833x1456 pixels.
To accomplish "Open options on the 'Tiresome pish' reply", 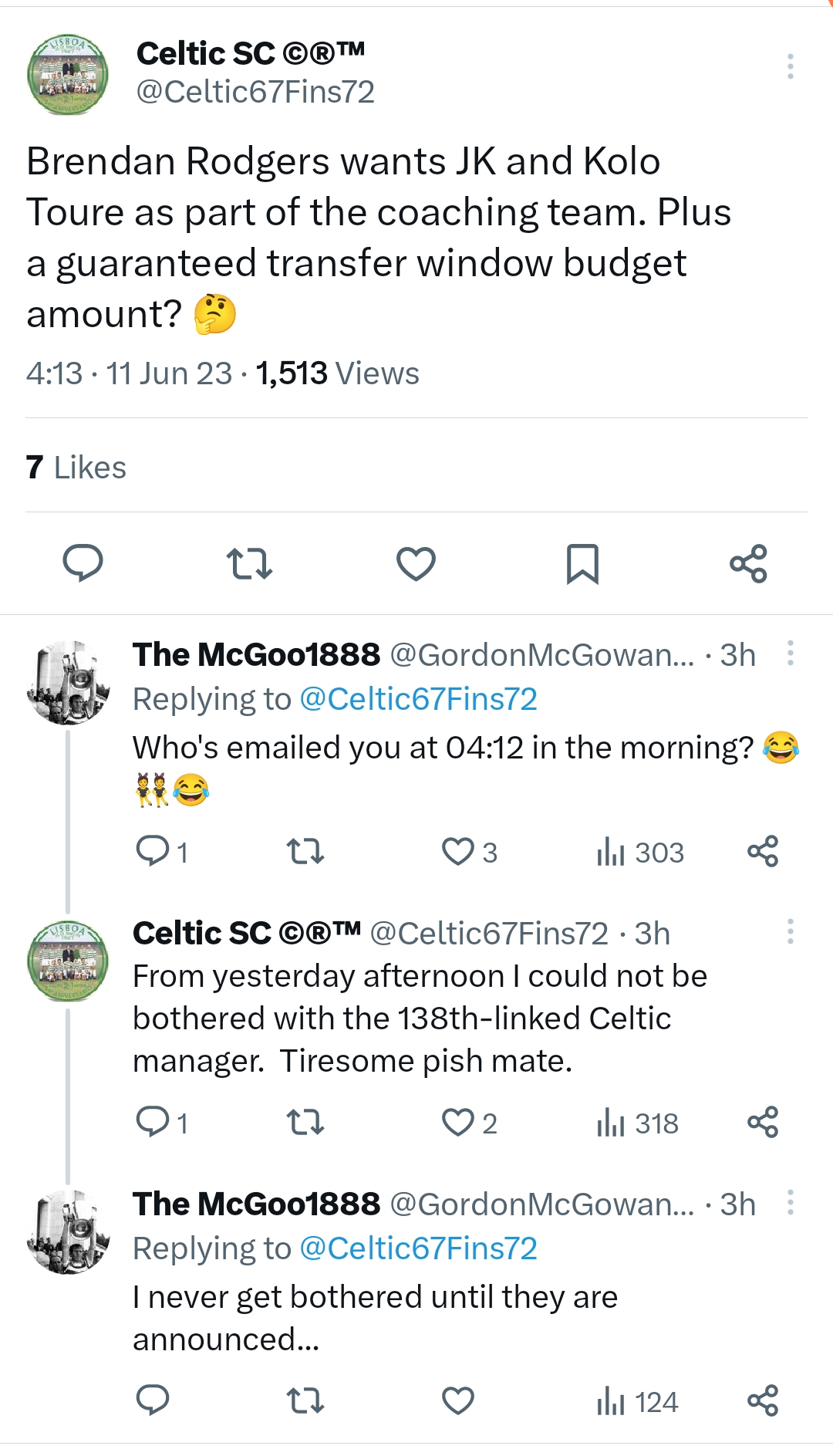I will 790,931.
